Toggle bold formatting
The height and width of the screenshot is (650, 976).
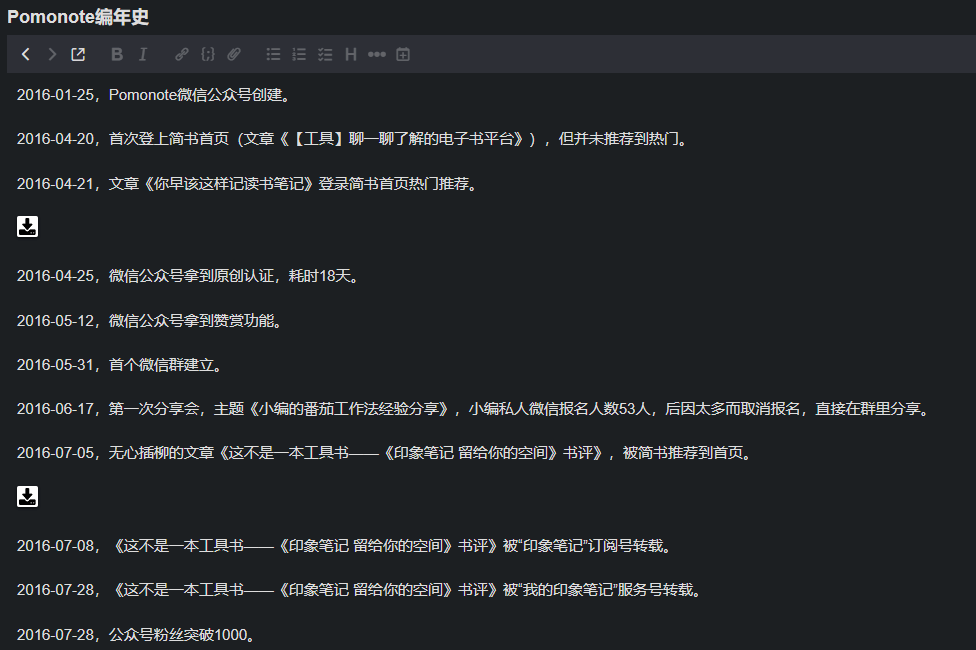116,54
